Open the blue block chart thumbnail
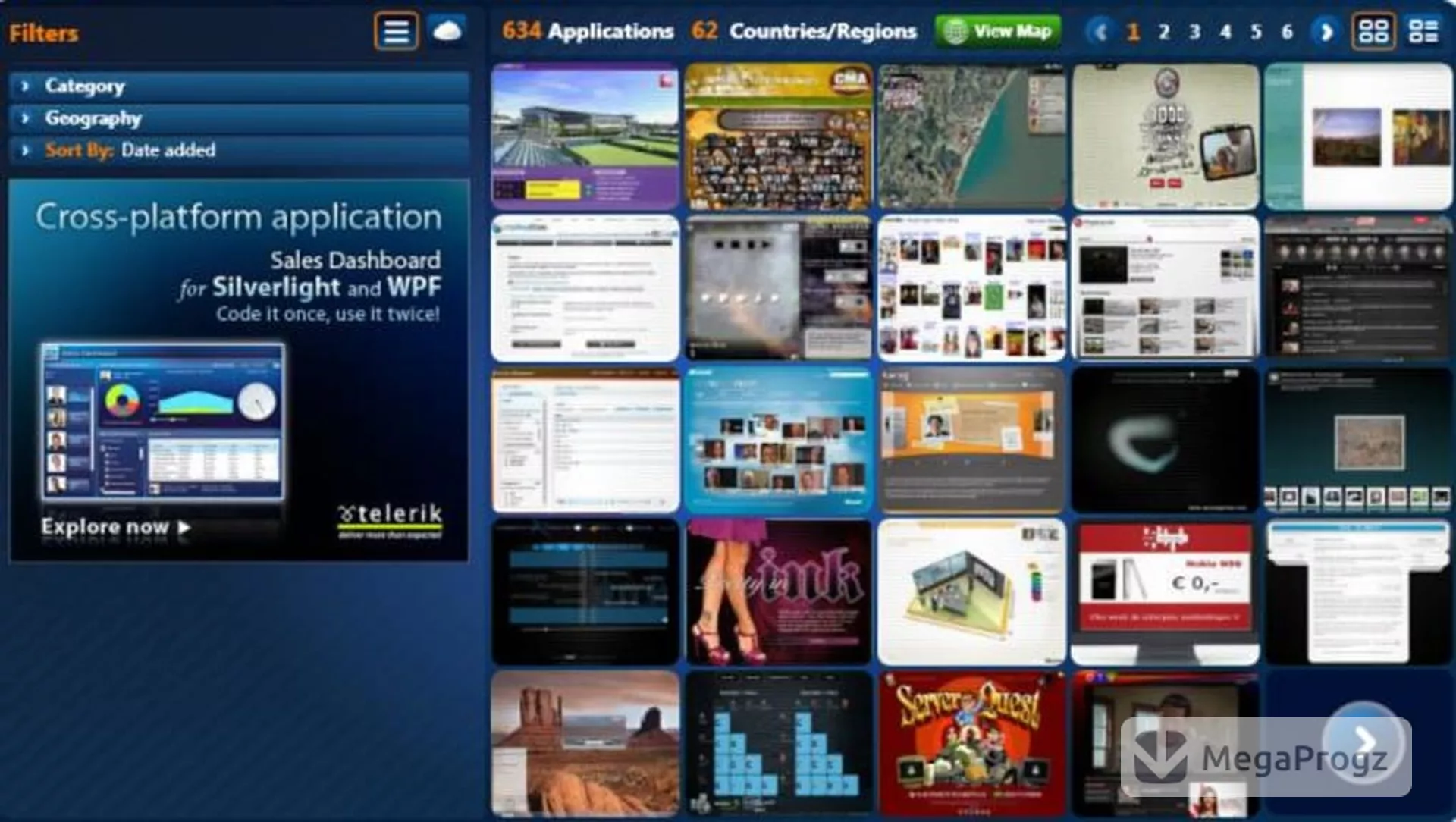The height and width of the screenshot is (822, 1456). pyautogui.click(x=779, y=743)
